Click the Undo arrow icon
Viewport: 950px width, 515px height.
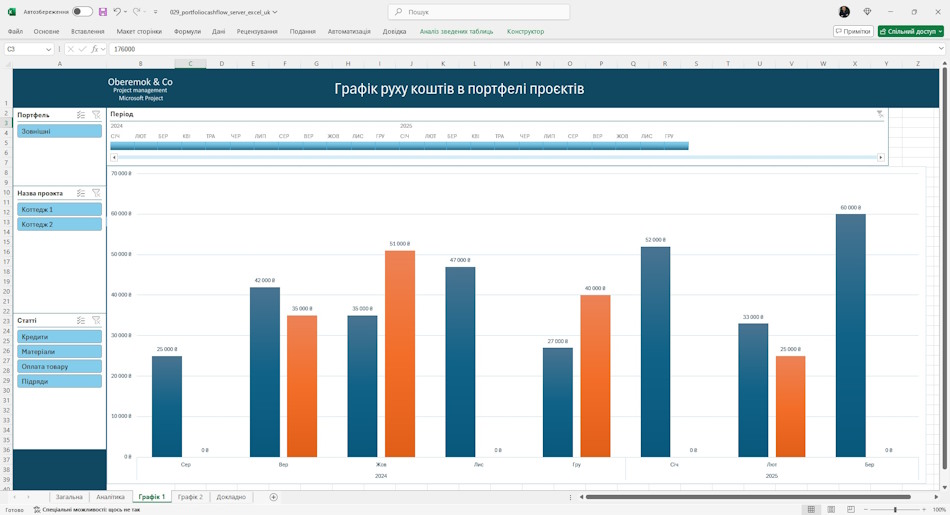[118, 12]
